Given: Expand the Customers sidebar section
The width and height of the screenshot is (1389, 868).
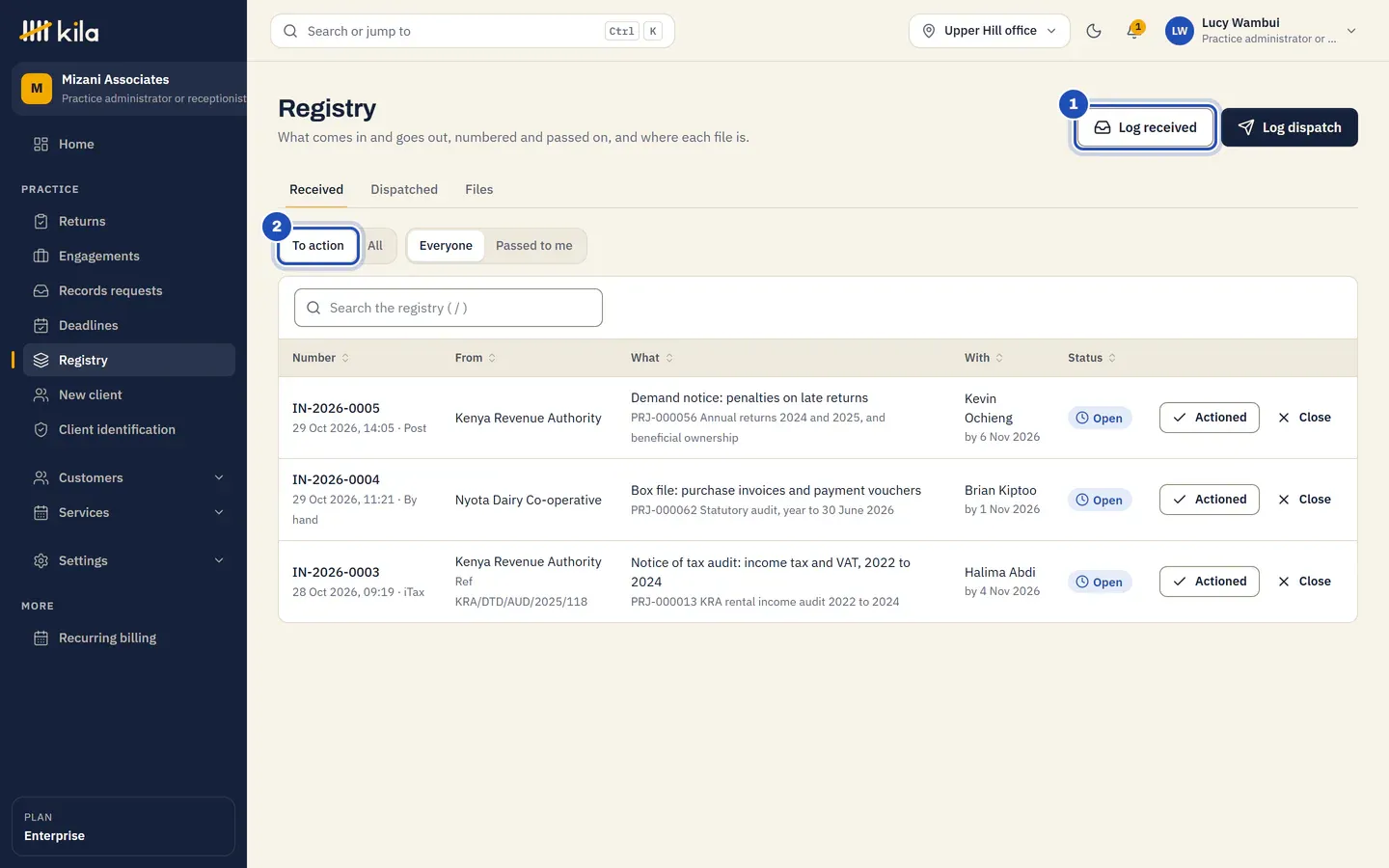Looking at the screenshot, I should click(x=129, y=477).
